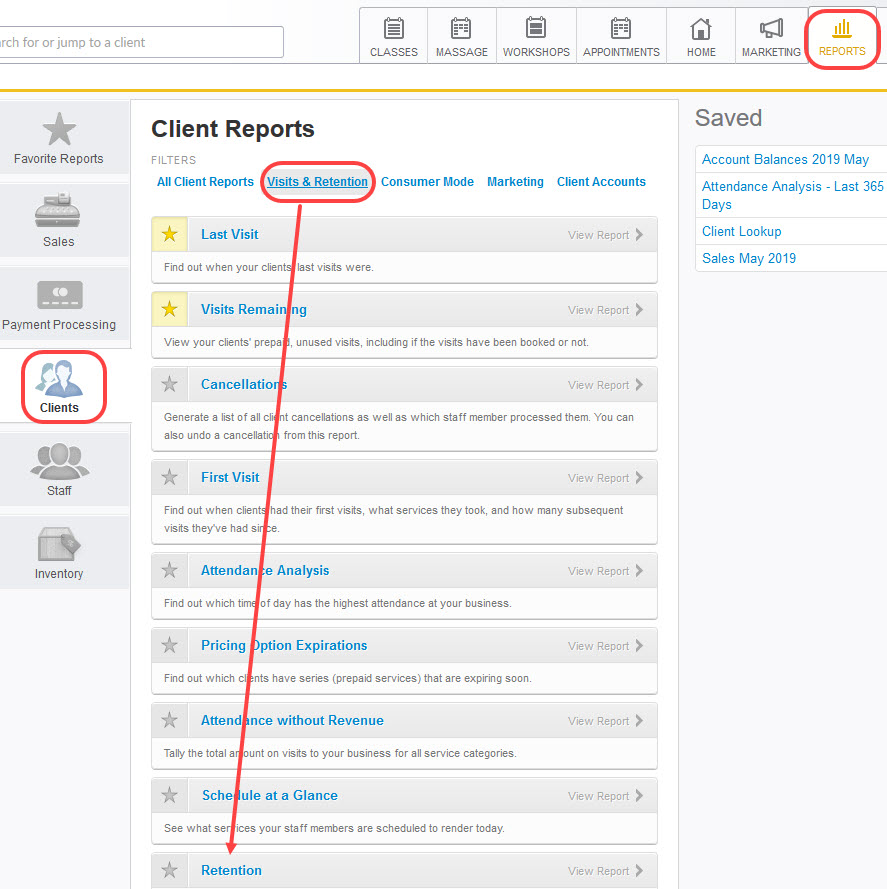
Task: Select the Consumer Mode filter
Action: [427, 182]
